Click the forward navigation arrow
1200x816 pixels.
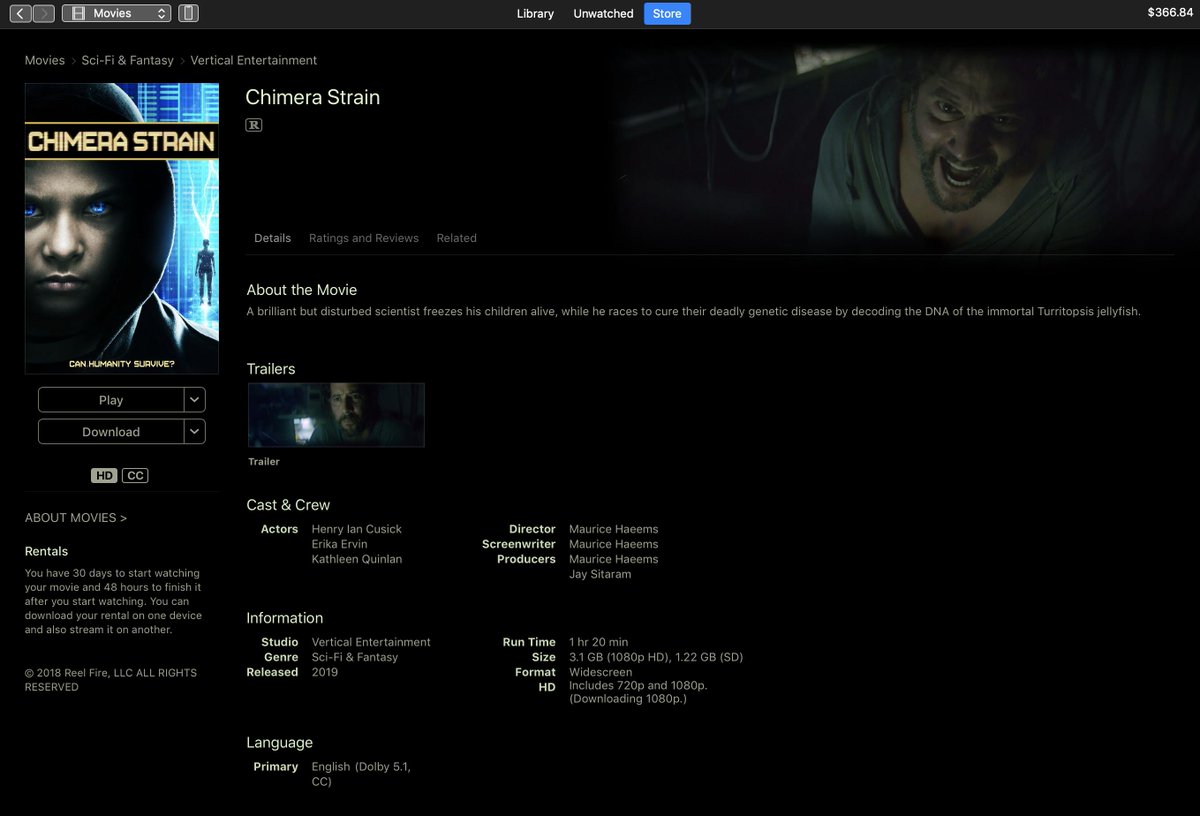pyautogui.click(x=46, y=14)
